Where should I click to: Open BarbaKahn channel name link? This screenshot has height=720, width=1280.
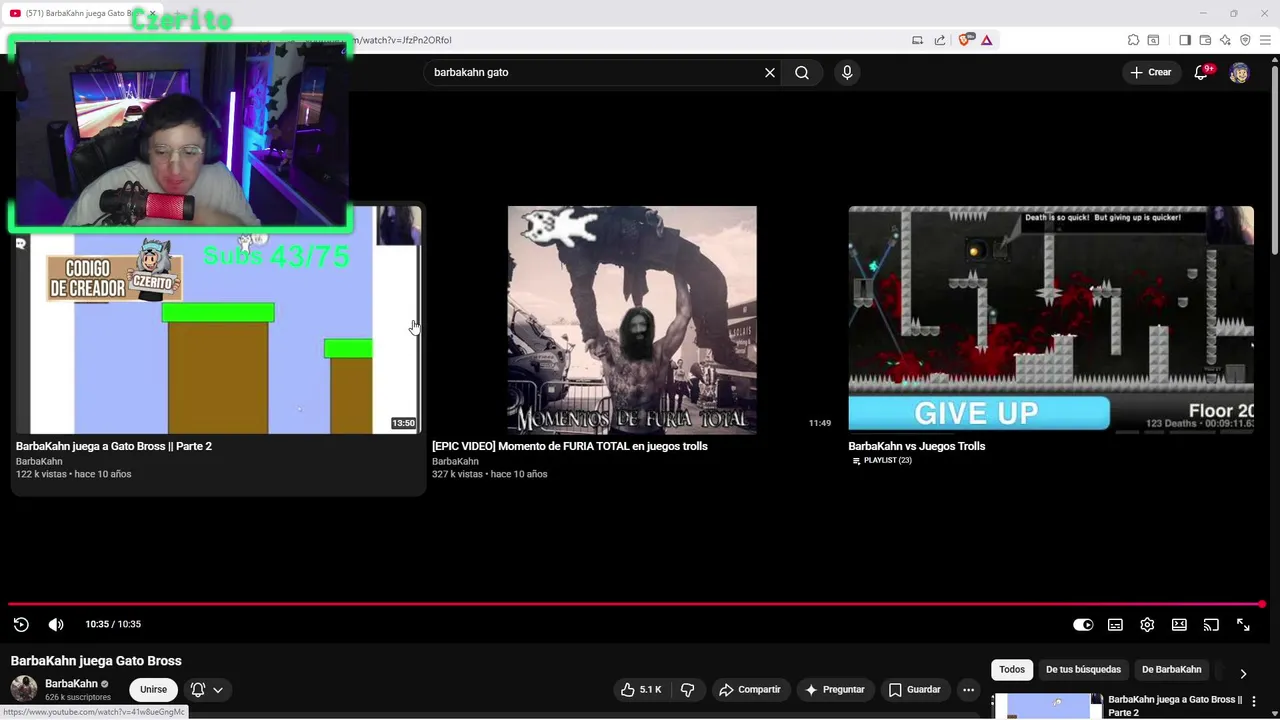(71, 684)
